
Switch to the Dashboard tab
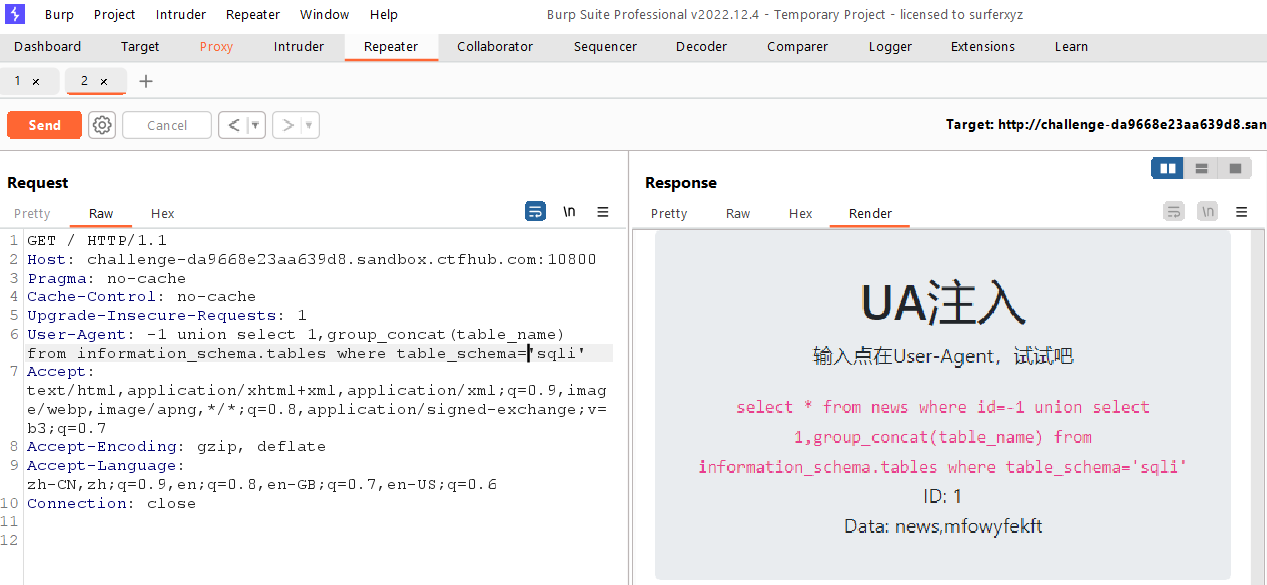48,47
